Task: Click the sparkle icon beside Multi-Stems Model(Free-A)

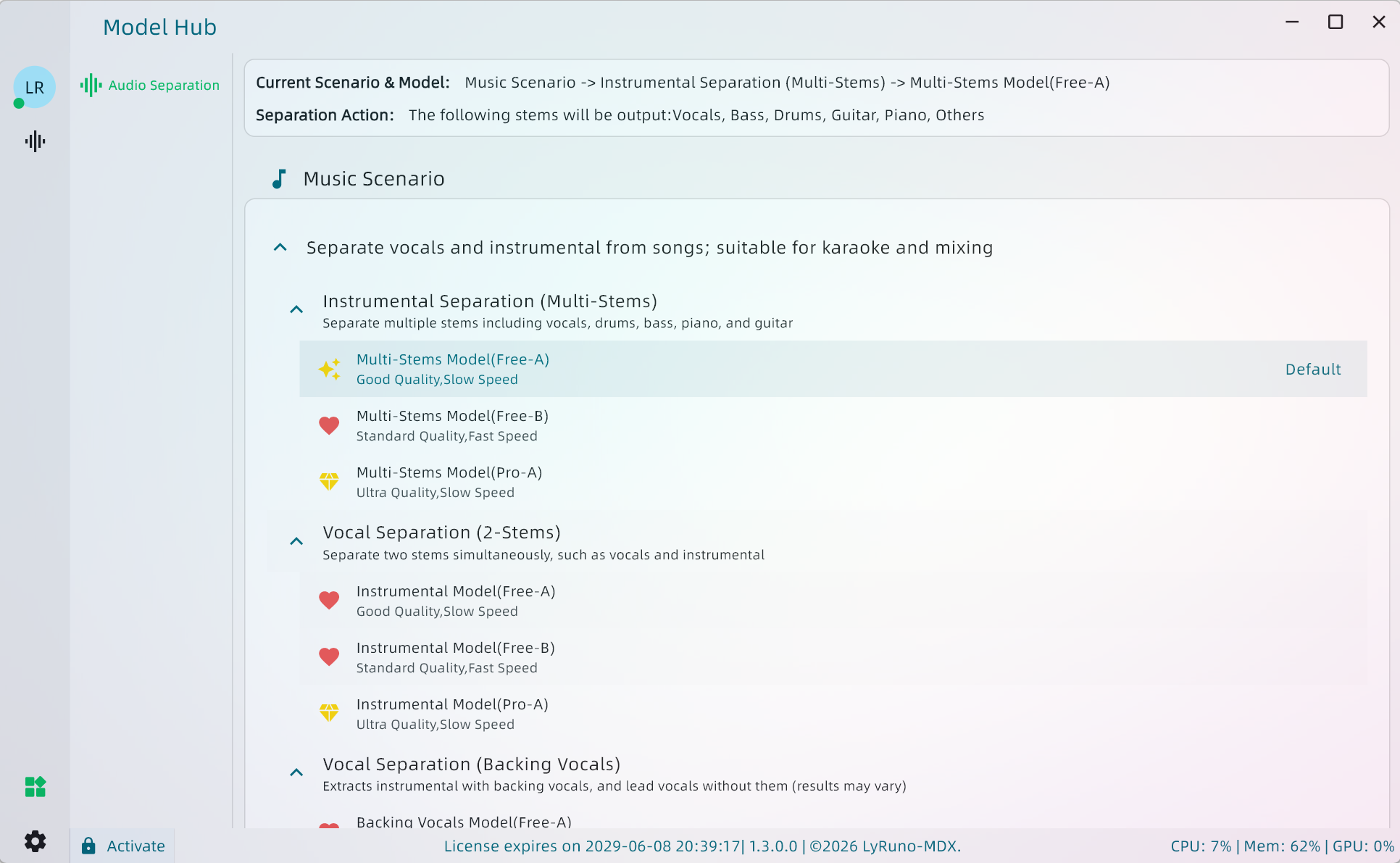Action: coord(329,369)
